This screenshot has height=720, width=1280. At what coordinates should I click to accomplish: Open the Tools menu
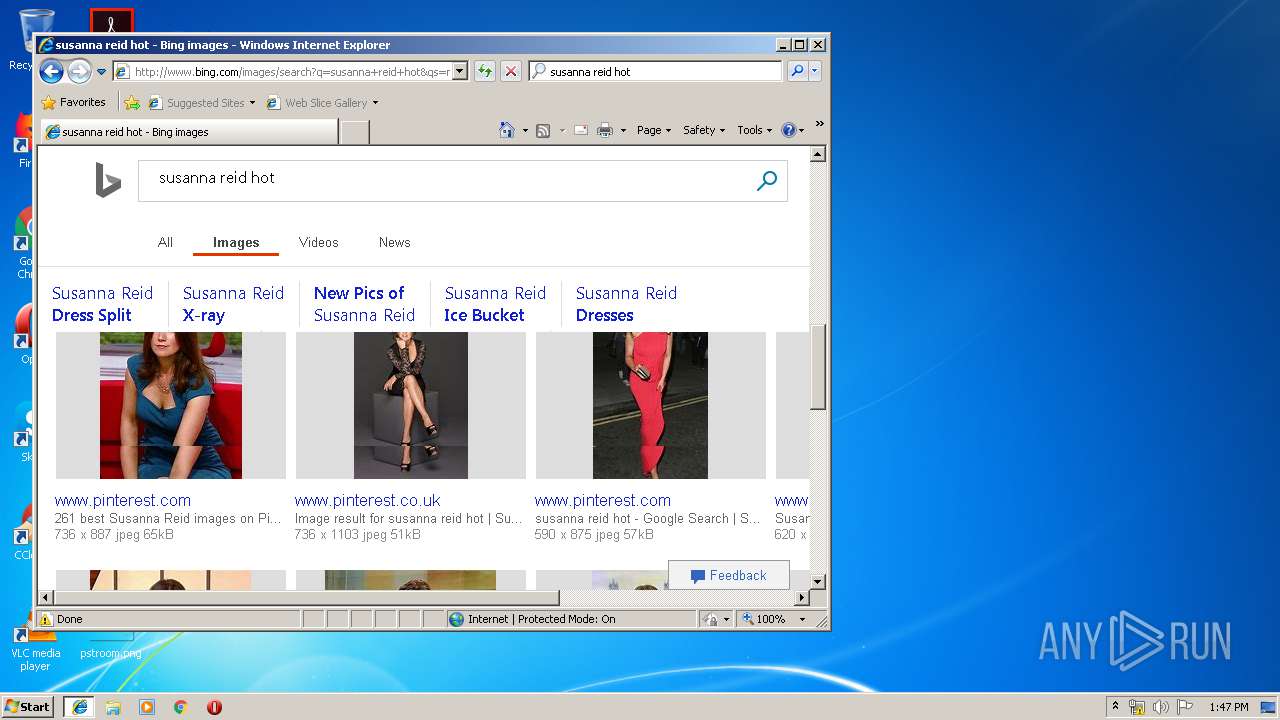755,130
